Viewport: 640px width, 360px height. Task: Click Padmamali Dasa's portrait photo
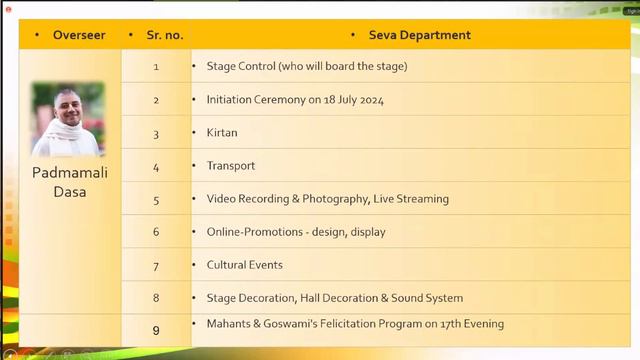(x=68, y=119)
